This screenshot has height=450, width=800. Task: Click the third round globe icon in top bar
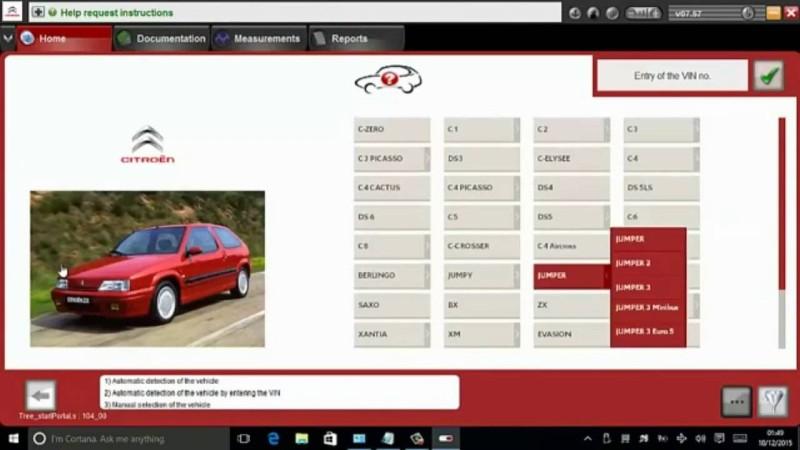612,13
